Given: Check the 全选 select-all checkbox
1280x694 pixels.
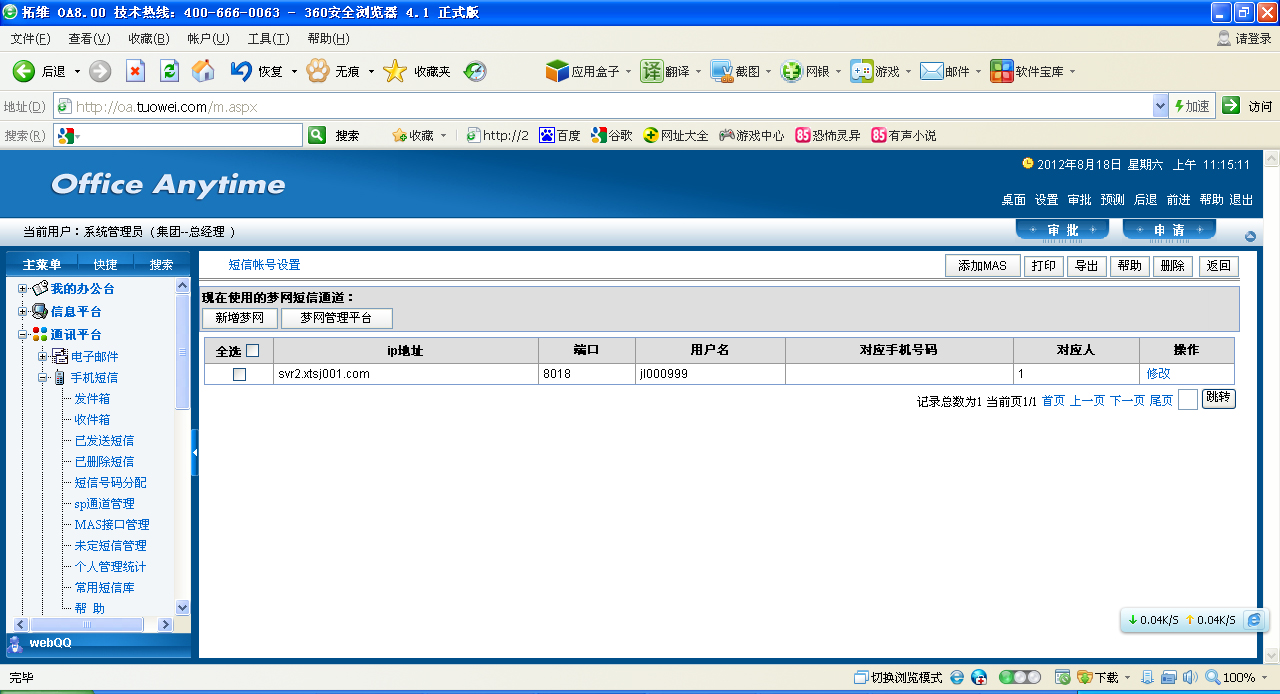Looking at the screenshot, I should (252, 350).
